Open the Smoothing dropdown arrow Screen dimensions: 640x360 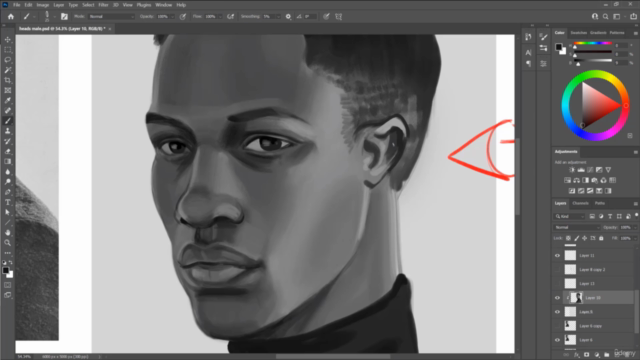(278, 17)
